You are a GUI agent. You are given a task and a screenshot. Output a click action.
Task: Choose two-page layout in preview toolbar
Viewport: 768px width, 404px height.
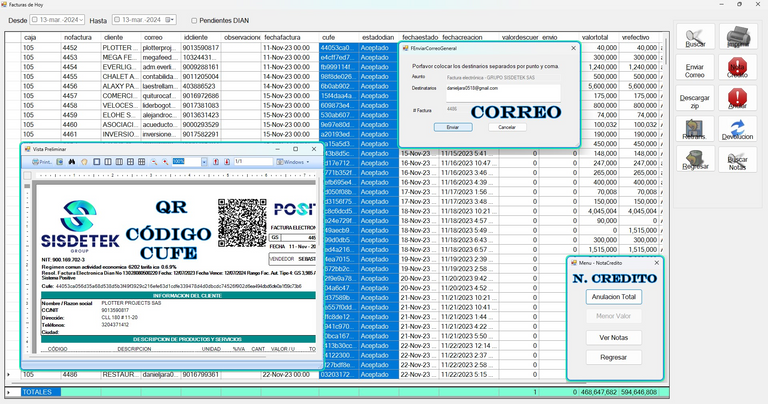click(108, 162)
